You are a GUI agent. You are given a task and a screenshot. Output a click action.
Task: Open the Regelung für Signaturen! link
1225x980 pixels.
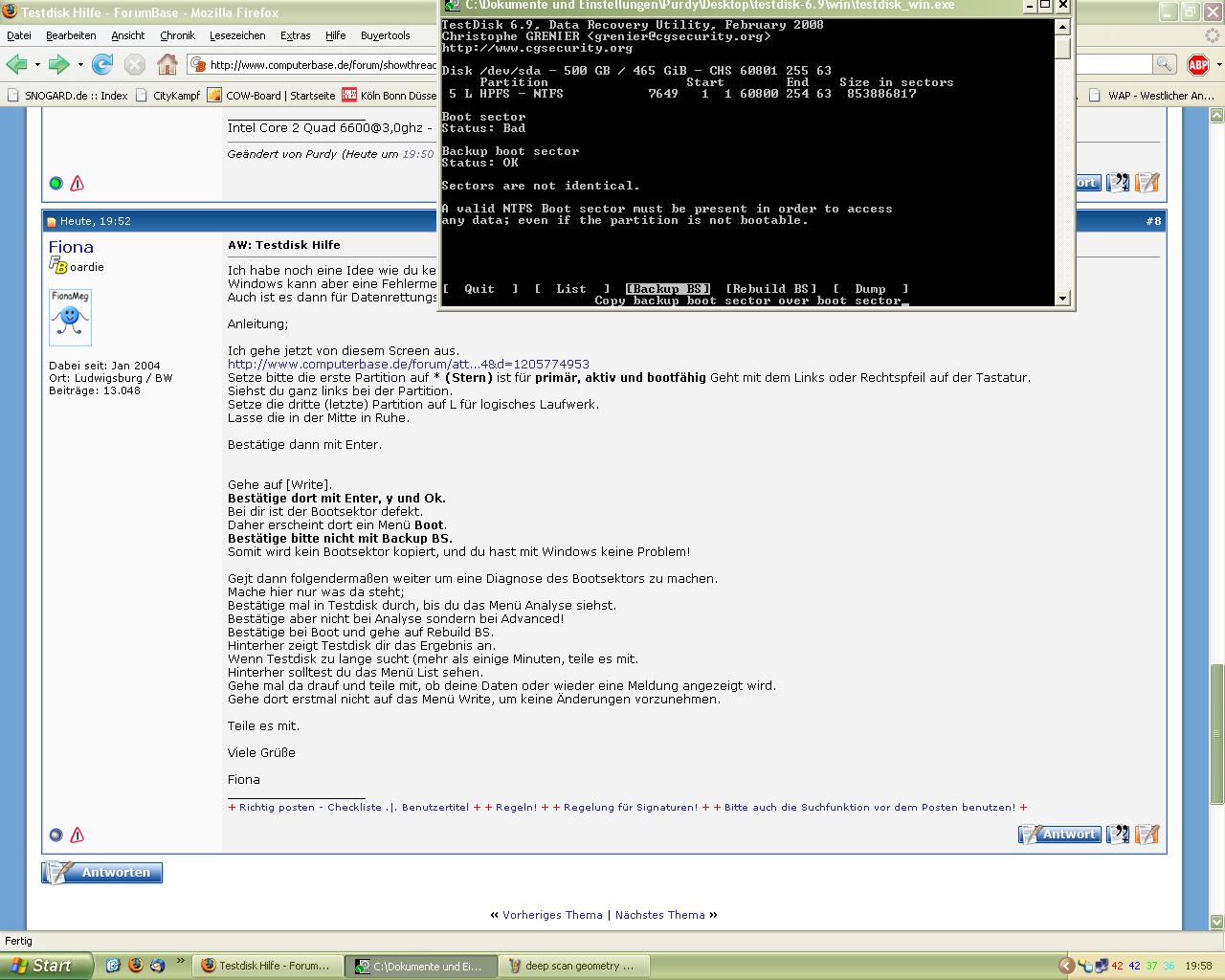click(x=631, y=808)
